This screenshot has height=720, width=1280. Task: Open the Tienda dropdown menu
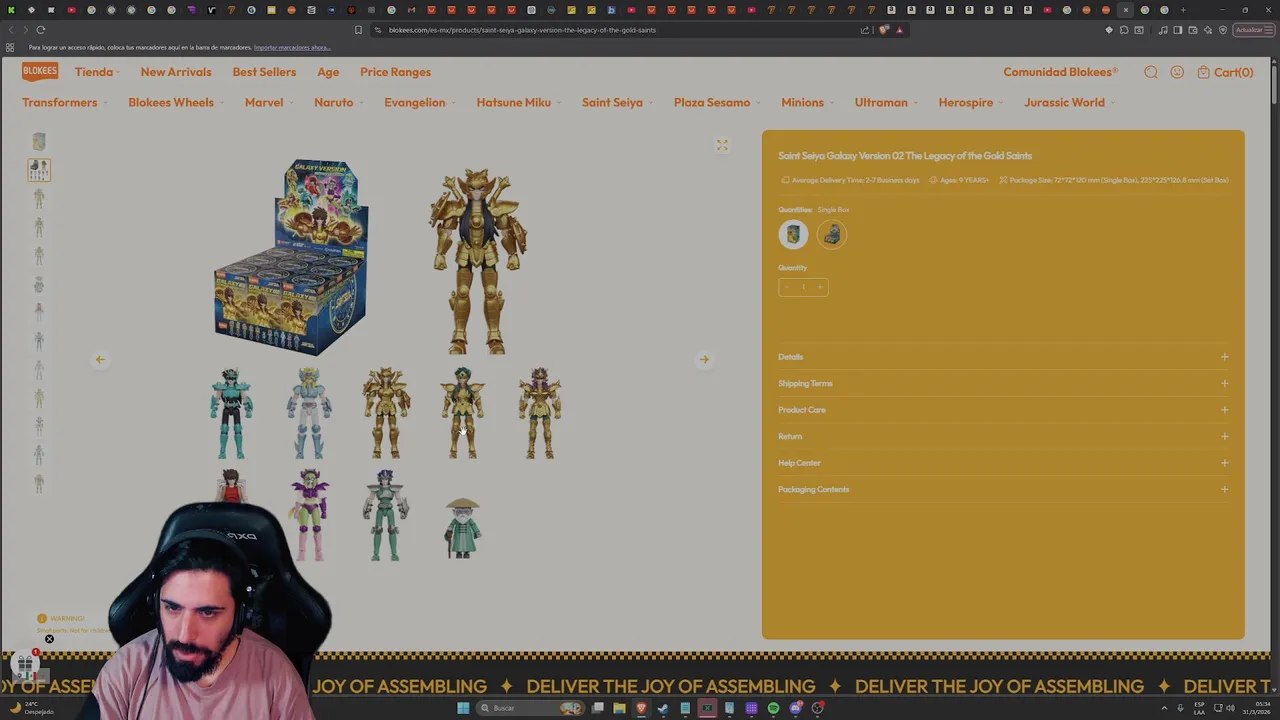(x=97, y=72)
